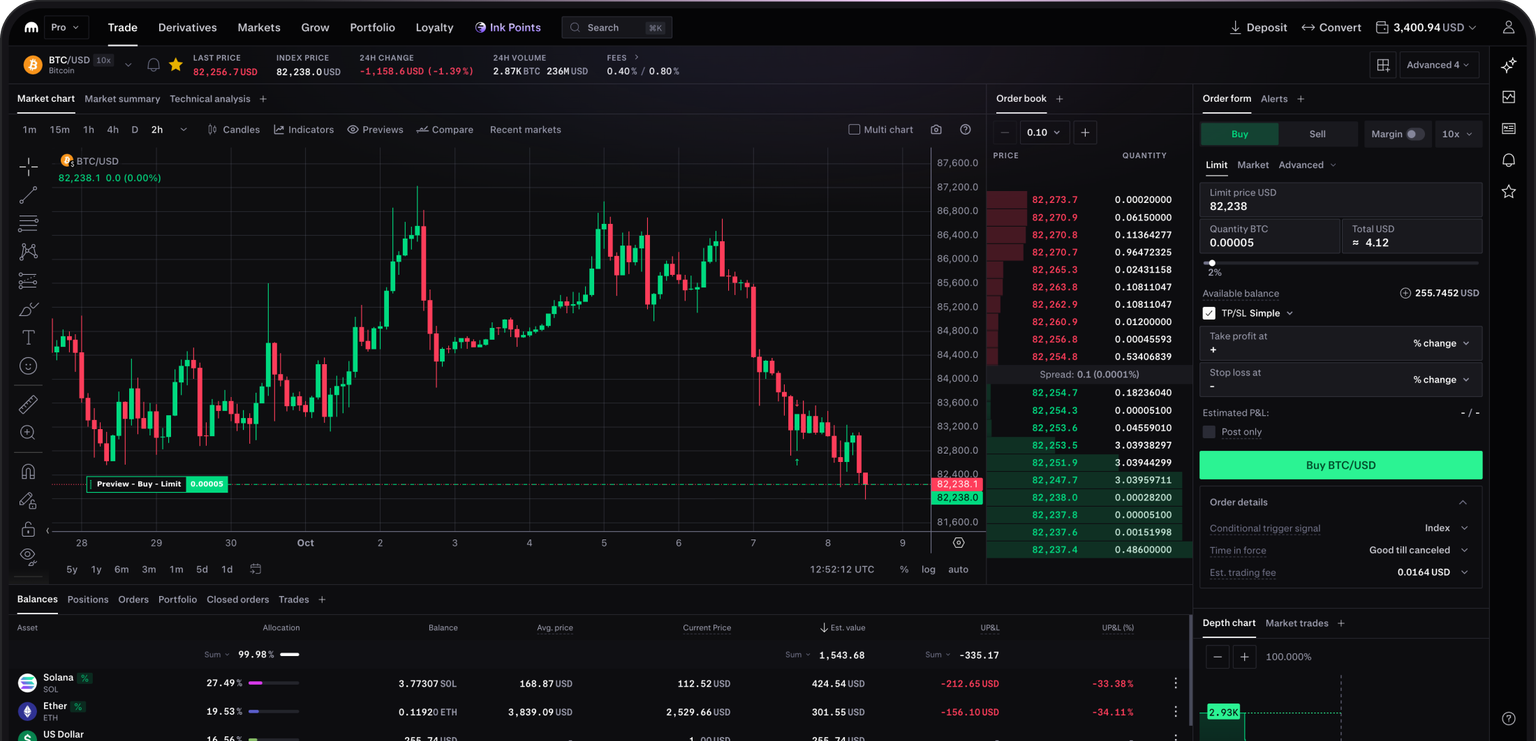Switch to the Positions tab
The image size is (1536, 741).
[88, 600]
